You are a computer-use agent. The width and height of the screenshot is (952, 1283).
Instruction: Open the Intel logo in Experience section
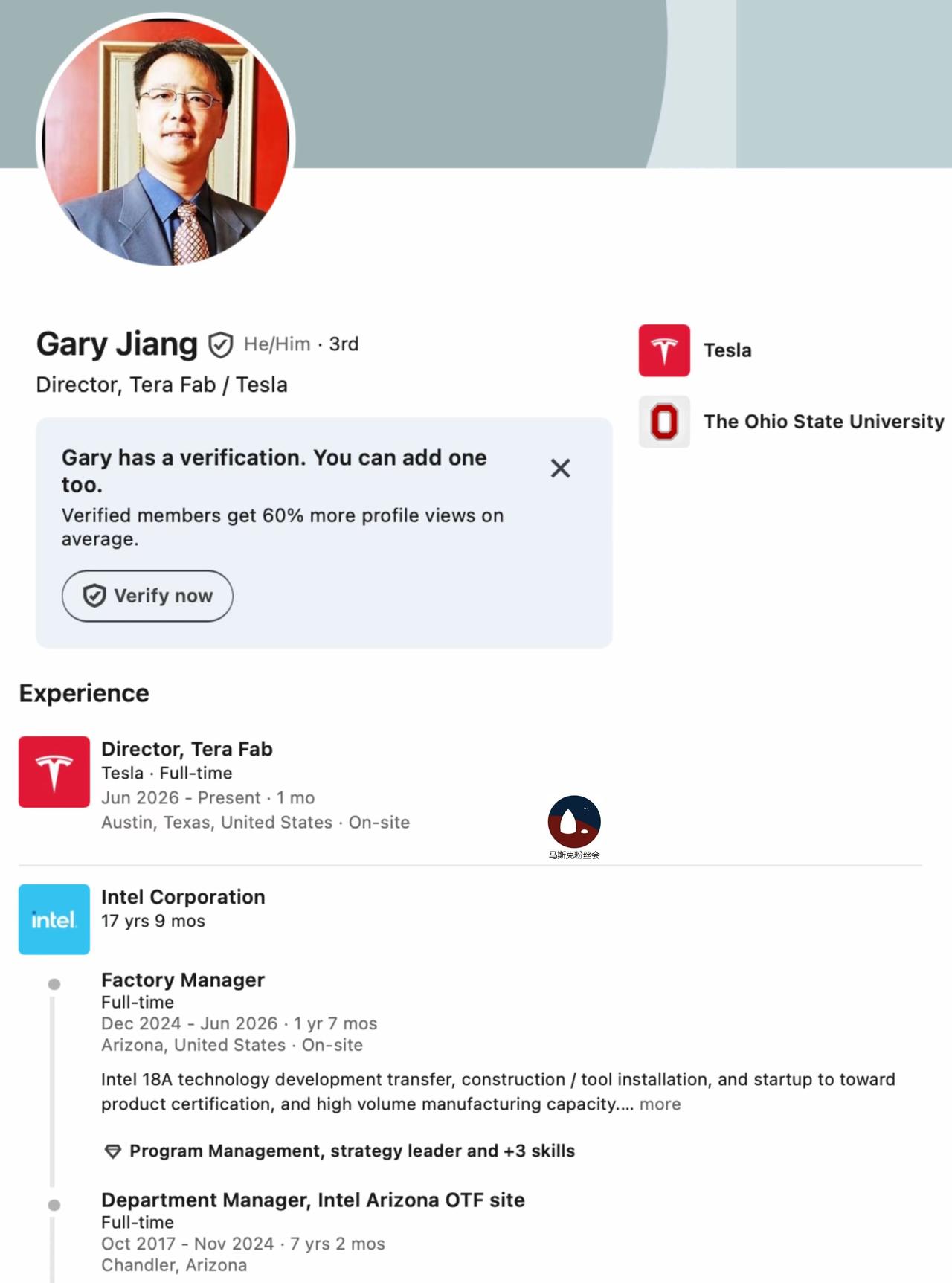point(54,919)
